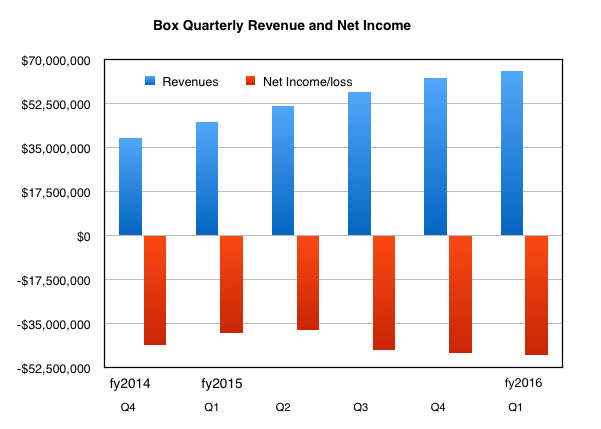Click the $17,500,000 axis label
Screen dimensions: 601x429
click(56, 193)
